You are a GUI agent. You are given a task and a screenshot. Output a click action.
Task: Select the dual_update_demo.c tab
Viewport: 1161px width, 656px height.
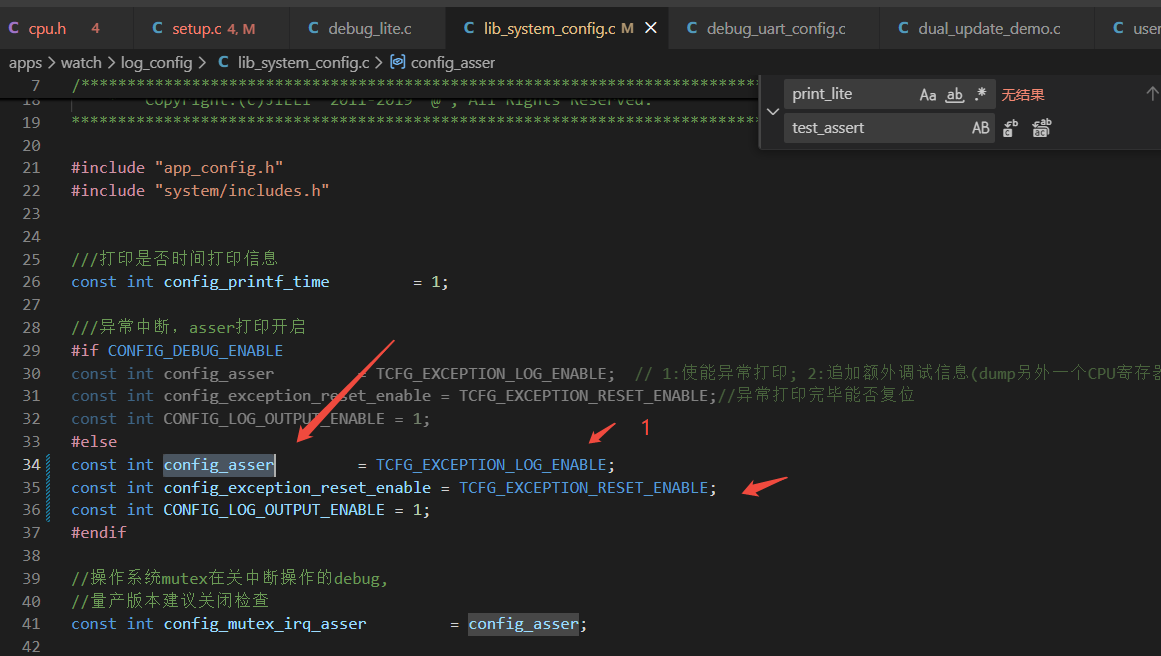[988, 29]
